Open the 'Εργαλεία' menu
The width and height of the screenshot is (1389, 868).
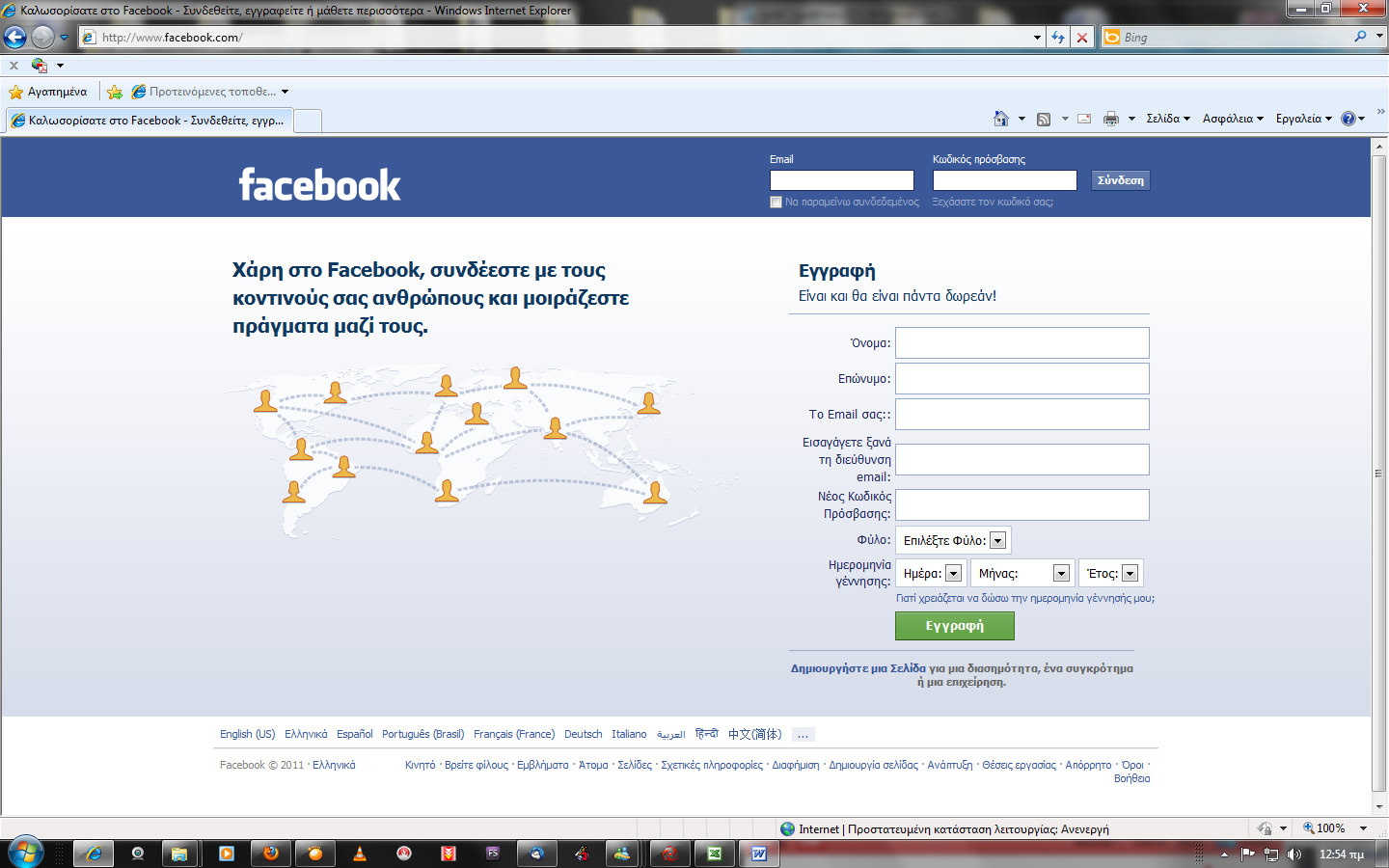1304,119
